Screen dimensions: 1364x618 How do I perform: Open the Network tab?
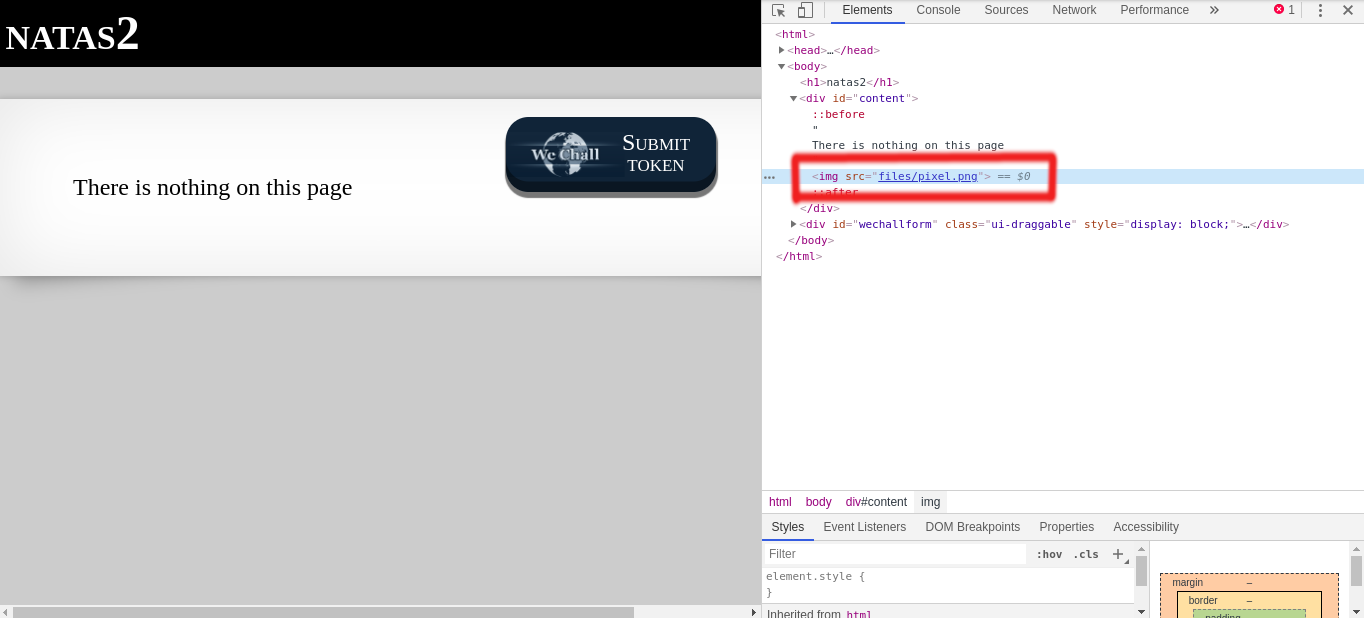click(x=1074, y=10)
